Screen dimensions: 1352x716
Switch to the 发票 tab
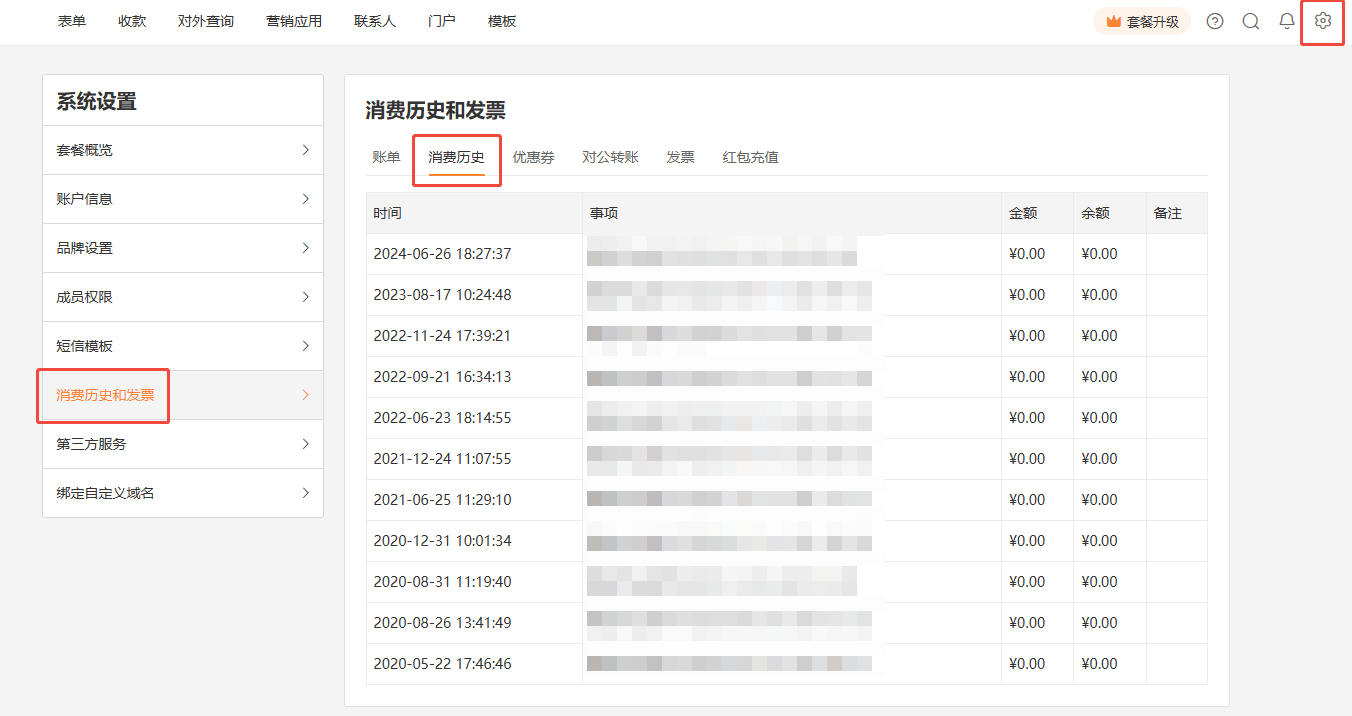tap(681, 157)
